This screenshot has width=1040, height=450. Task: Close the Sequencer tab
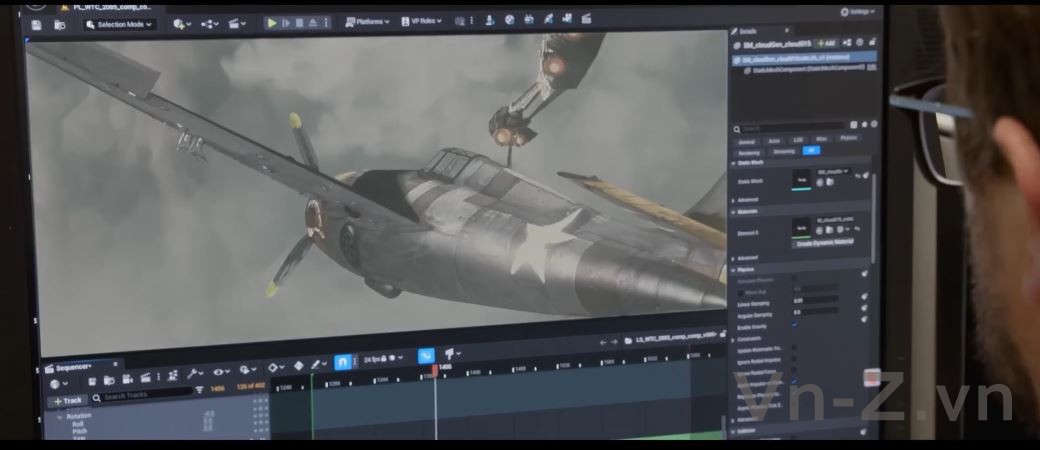click(115, 364)
